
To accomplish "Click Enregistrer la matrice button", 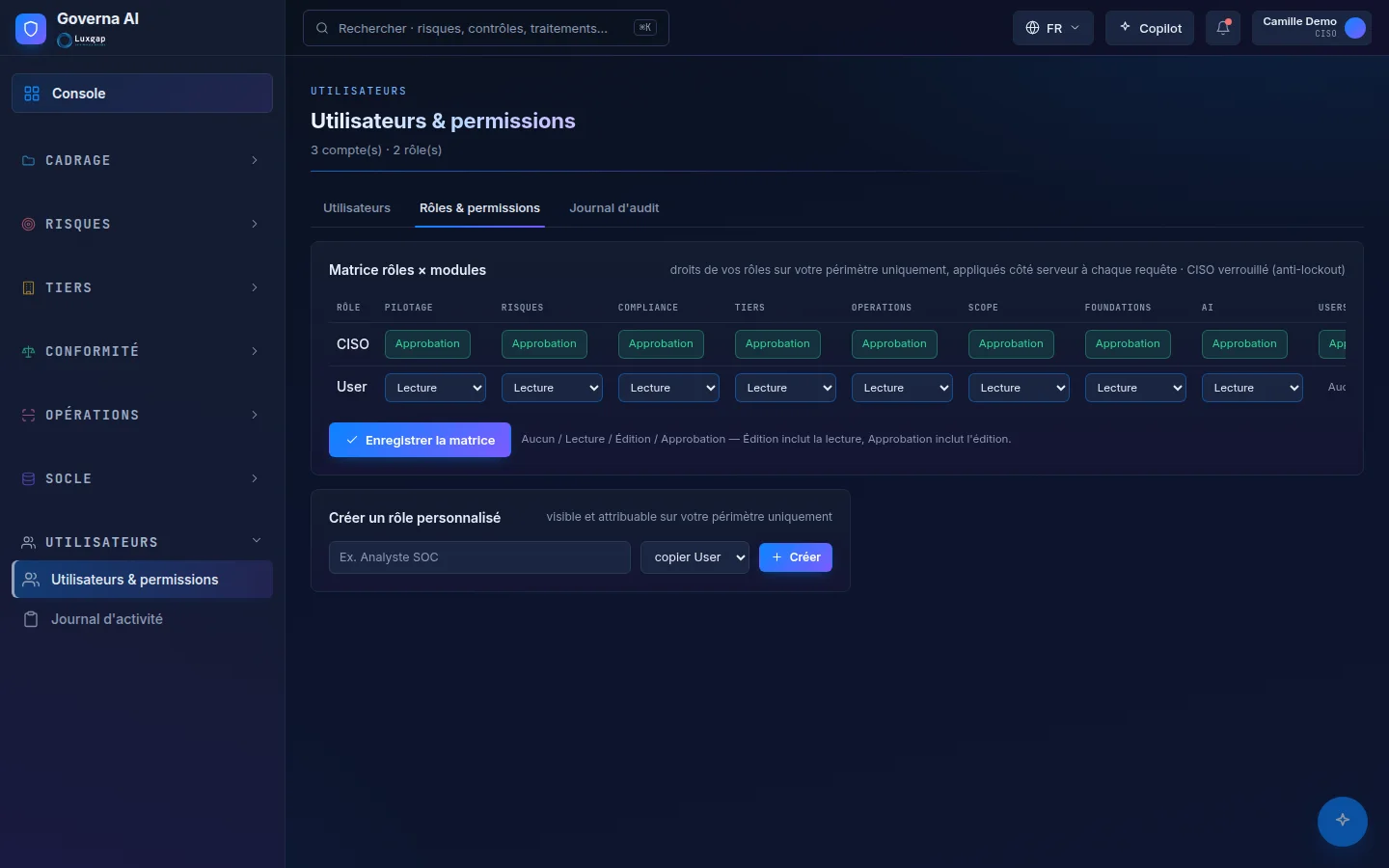I will pos(420,440).
